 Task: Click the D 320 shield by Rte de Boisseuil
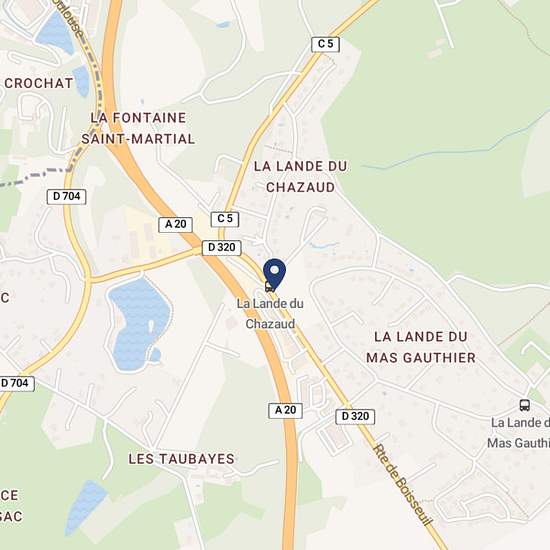(x=355, y=416)
